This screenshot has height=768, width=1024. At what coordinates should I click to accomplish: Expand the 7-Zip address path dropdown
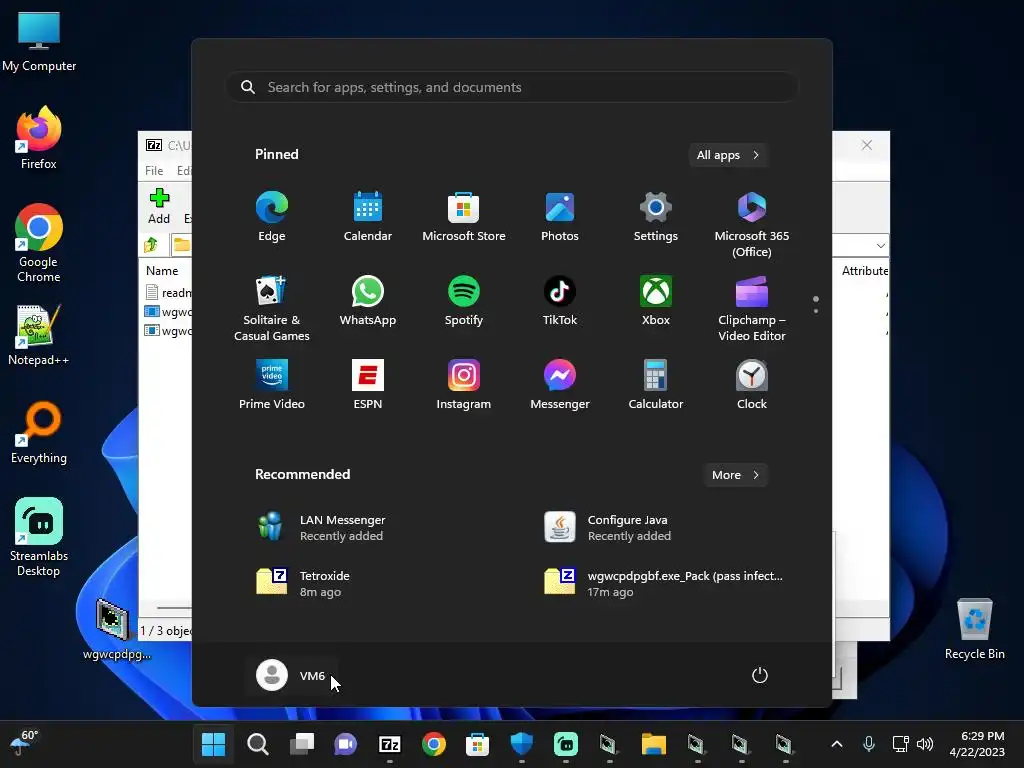click(880, 246)
